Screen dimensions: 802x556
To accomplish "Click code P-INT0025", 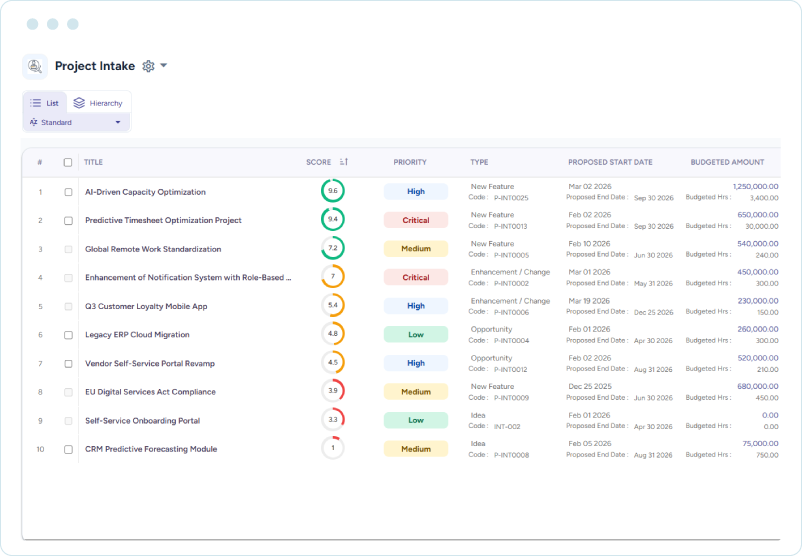I will click(x=511, y=198).
